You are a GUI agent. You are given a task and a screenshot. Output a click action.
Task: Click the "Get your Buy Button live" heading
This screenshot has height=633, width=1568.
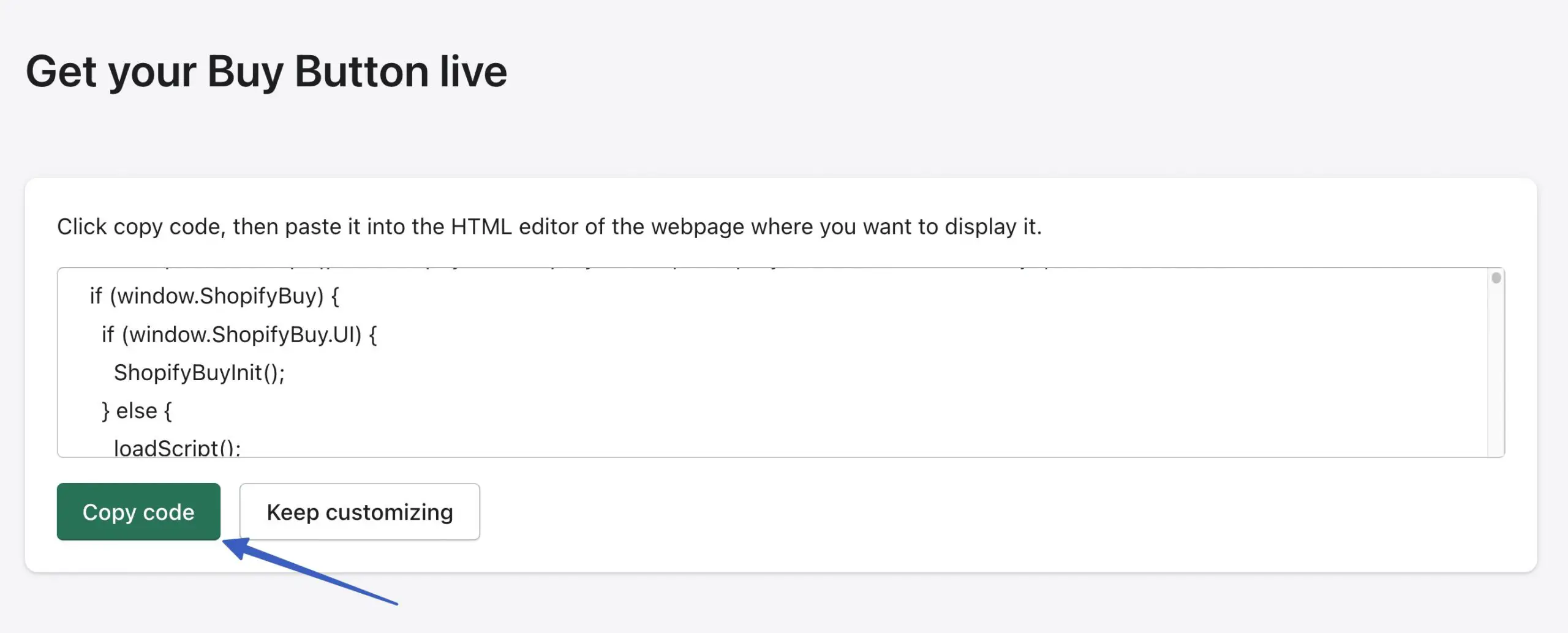pyautogui.click(x=266, y=72)
